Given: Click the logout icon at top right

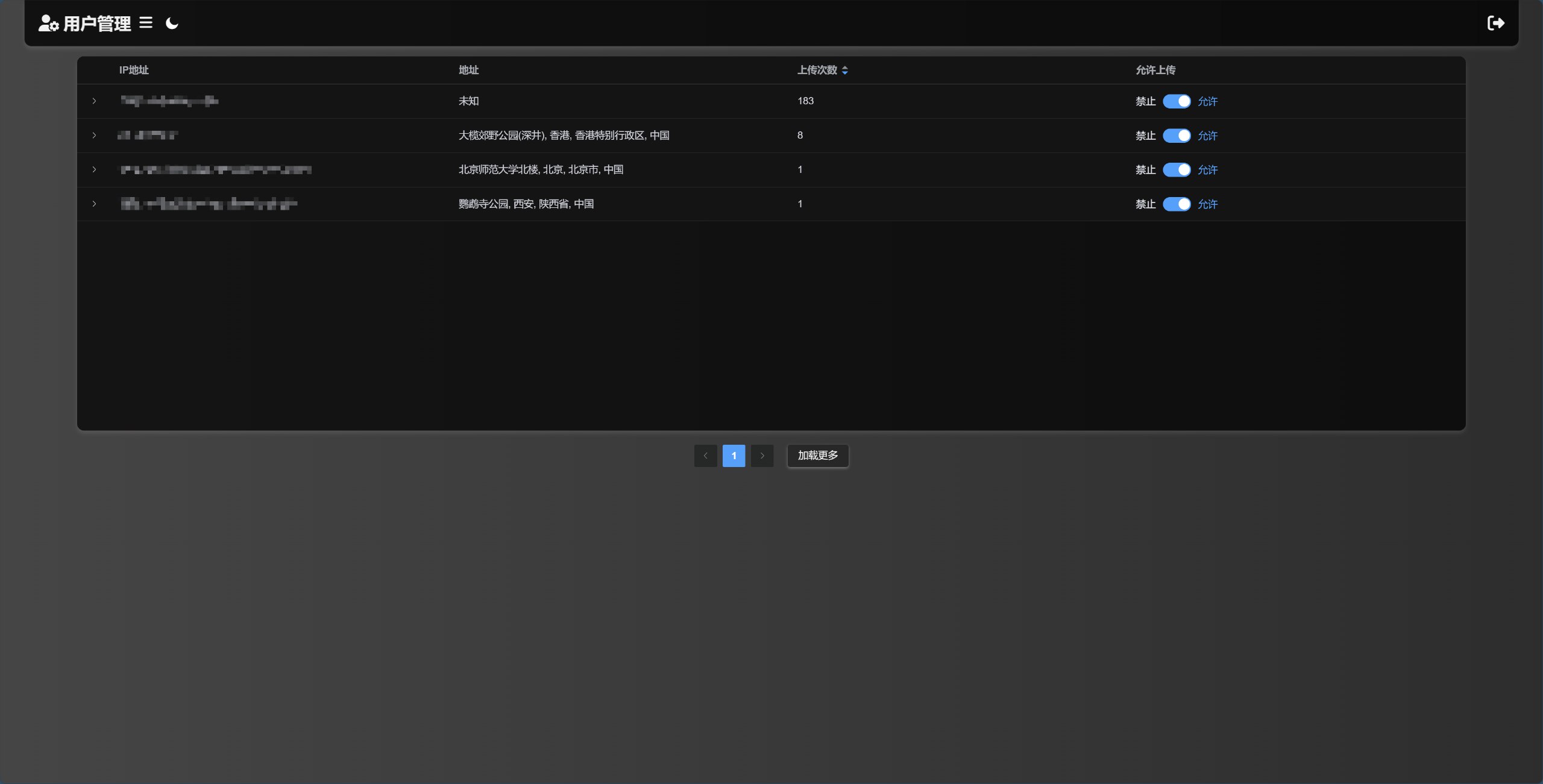Looking at the screenshot, I should click(x=1495, y=23).
